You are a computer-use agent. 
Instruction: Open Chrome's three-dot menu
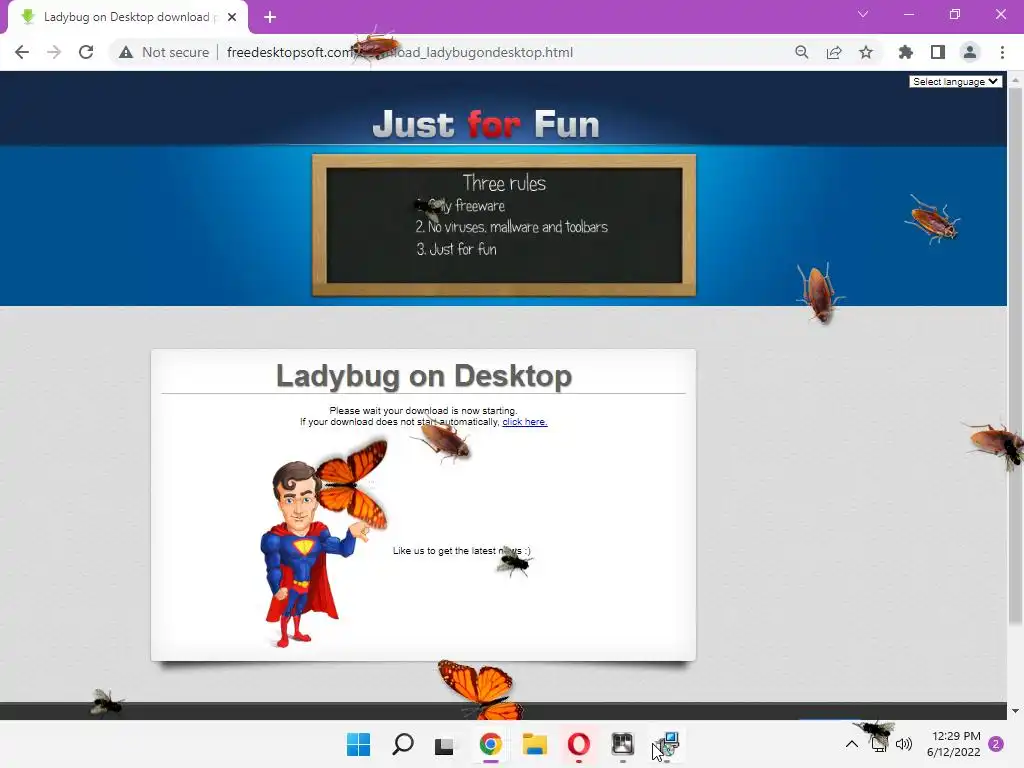[x=1002, y=52]
